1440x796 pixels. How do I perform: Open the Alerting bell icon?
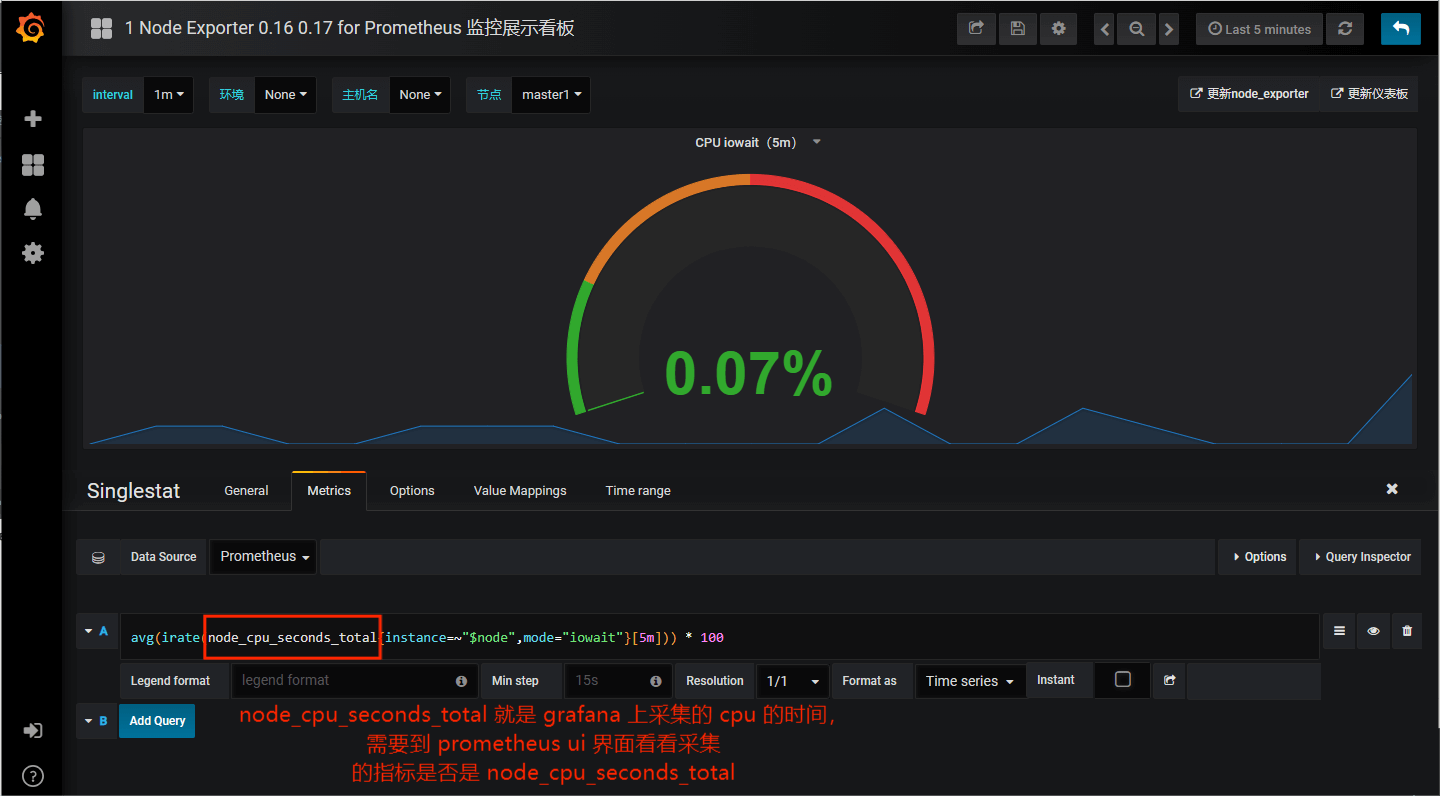point(33,209)
